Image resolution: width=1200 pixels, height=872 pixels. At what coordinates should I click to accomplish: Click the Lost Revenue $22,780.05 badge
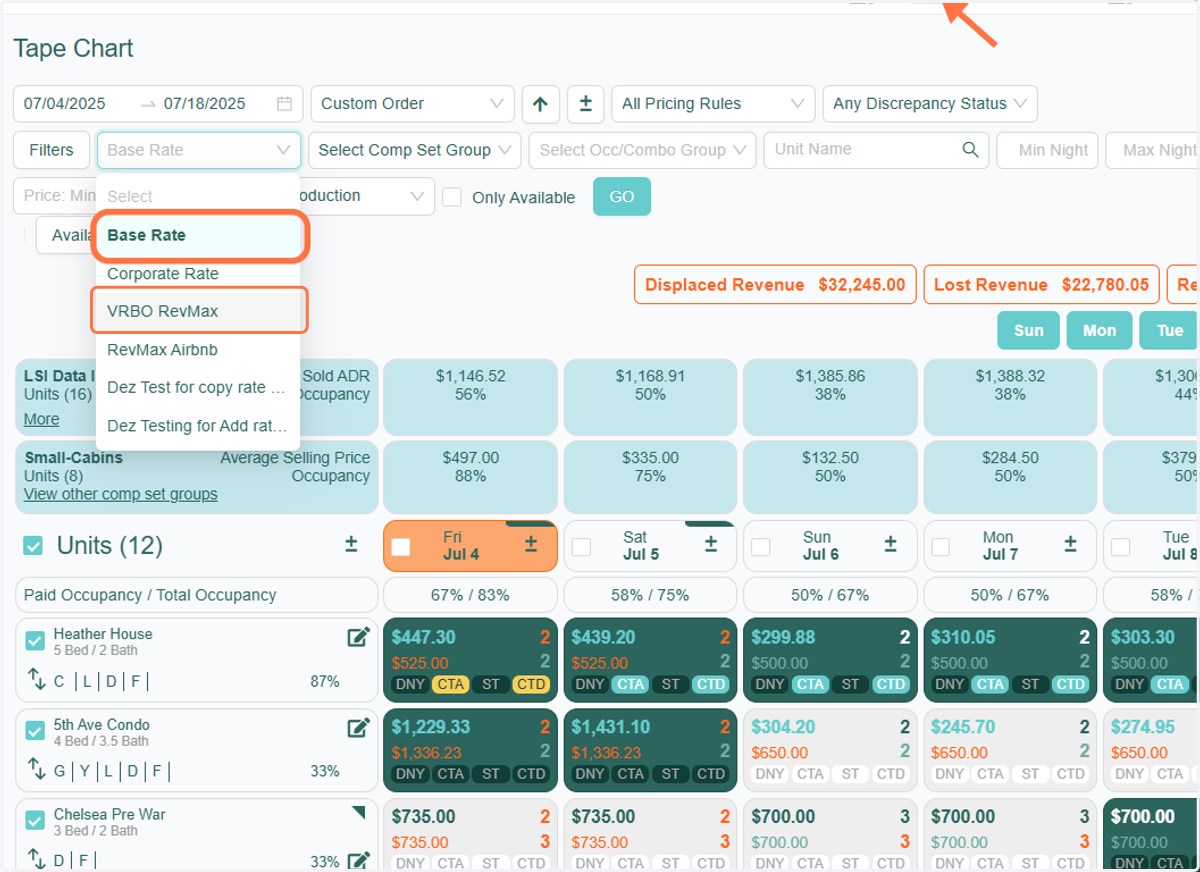1041,285
